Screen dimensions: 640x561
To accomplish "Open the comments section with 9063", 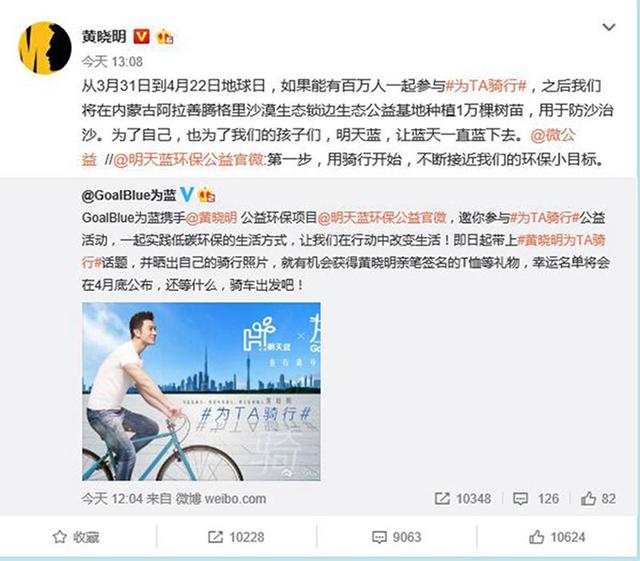I will tap(396, 537).
